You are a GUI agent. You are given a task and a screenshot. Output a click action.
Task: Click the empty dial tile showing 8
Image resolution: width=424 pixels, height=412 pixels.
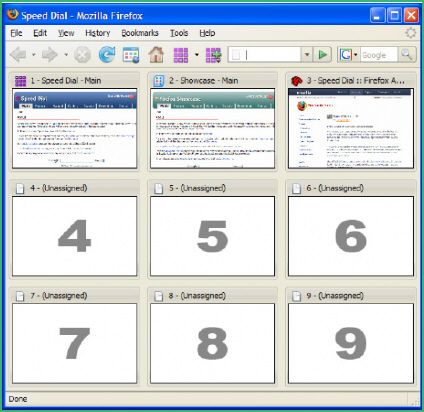[213, 343]
